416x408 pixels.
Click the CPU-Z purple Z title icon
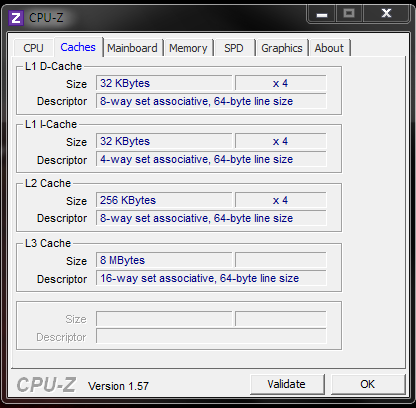(x=16, y=17)
